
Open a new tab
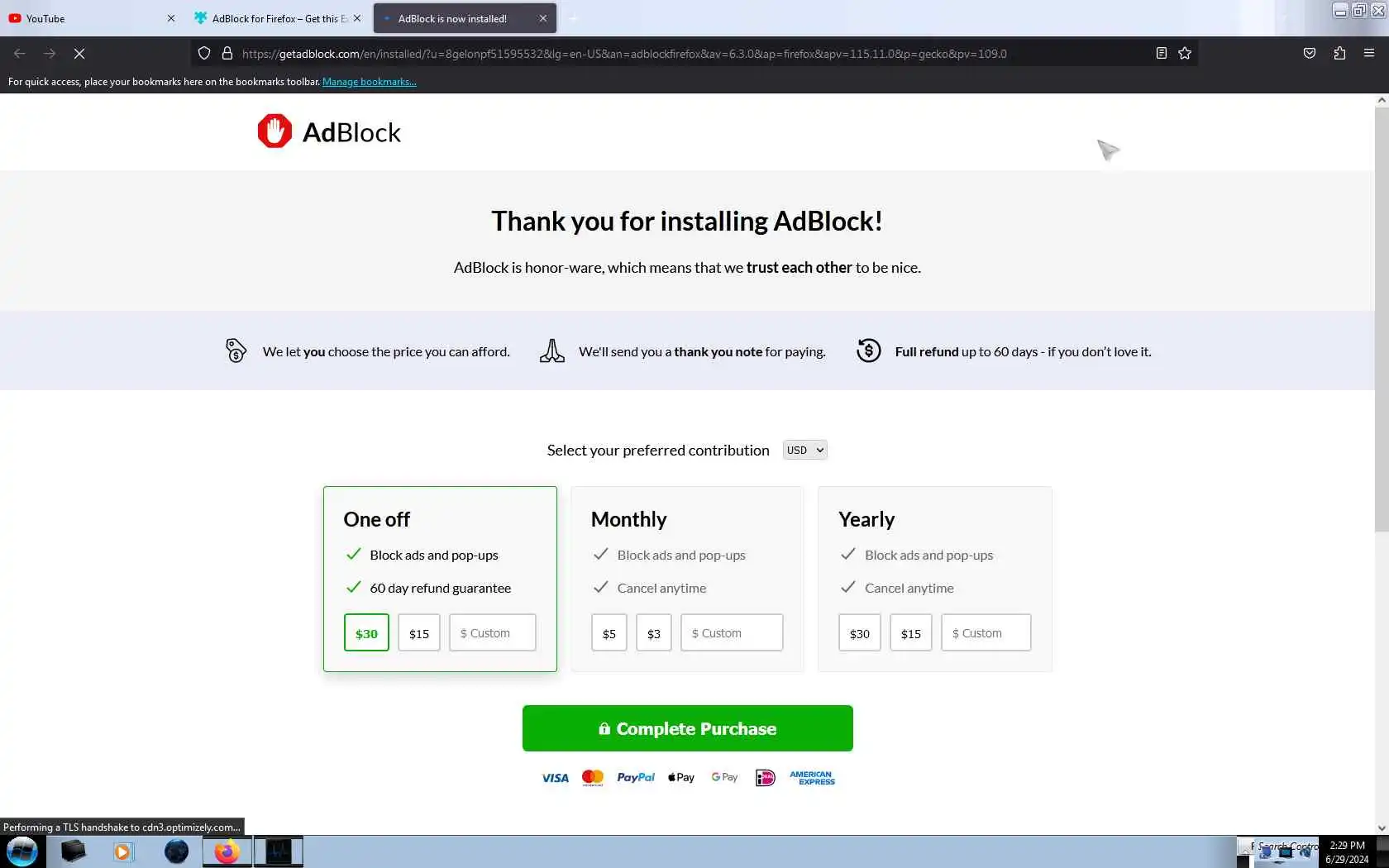point(573,18)
